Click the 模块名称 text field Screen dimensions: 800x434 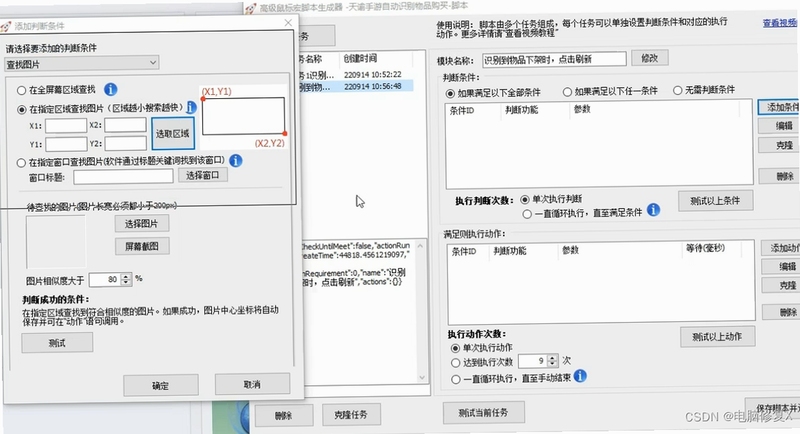[555, 59]
